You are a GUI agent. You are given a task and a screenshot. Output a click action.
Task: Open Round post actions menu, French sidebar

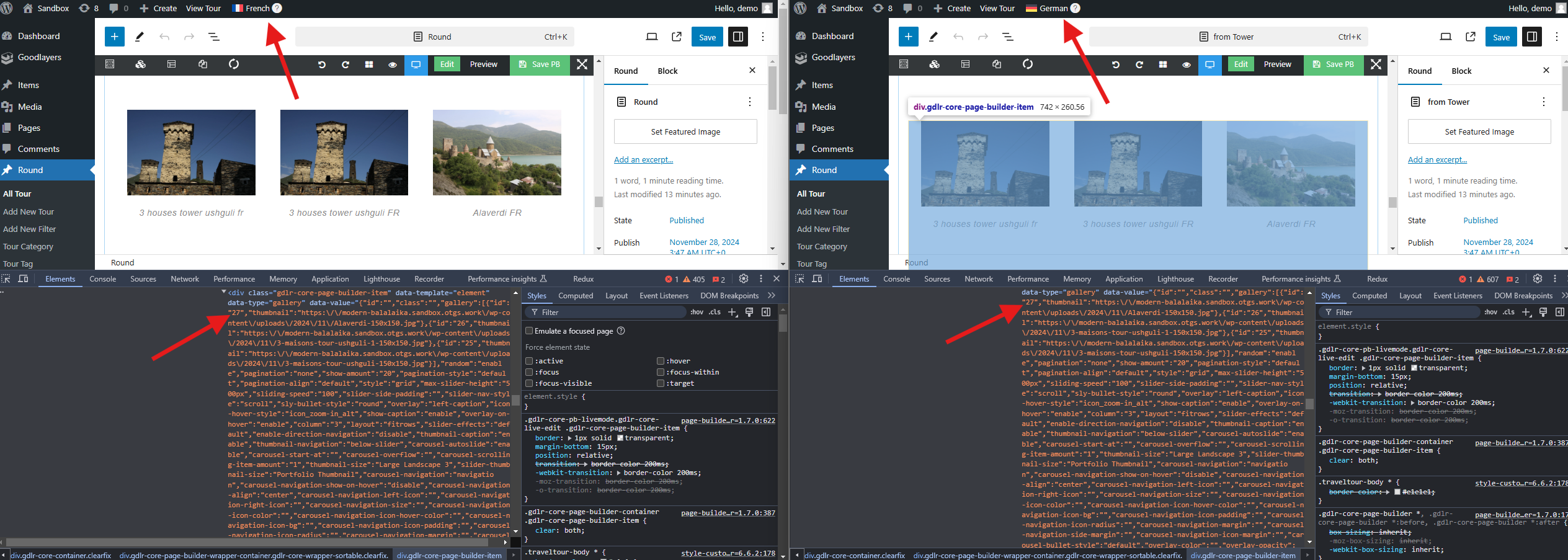click(x=750, y=102)
